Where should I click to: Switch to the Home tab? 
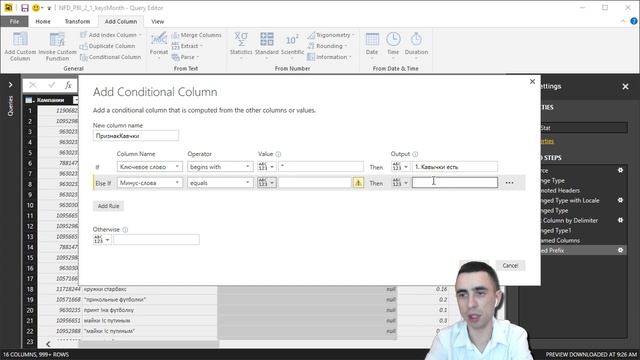pos(43,22)
